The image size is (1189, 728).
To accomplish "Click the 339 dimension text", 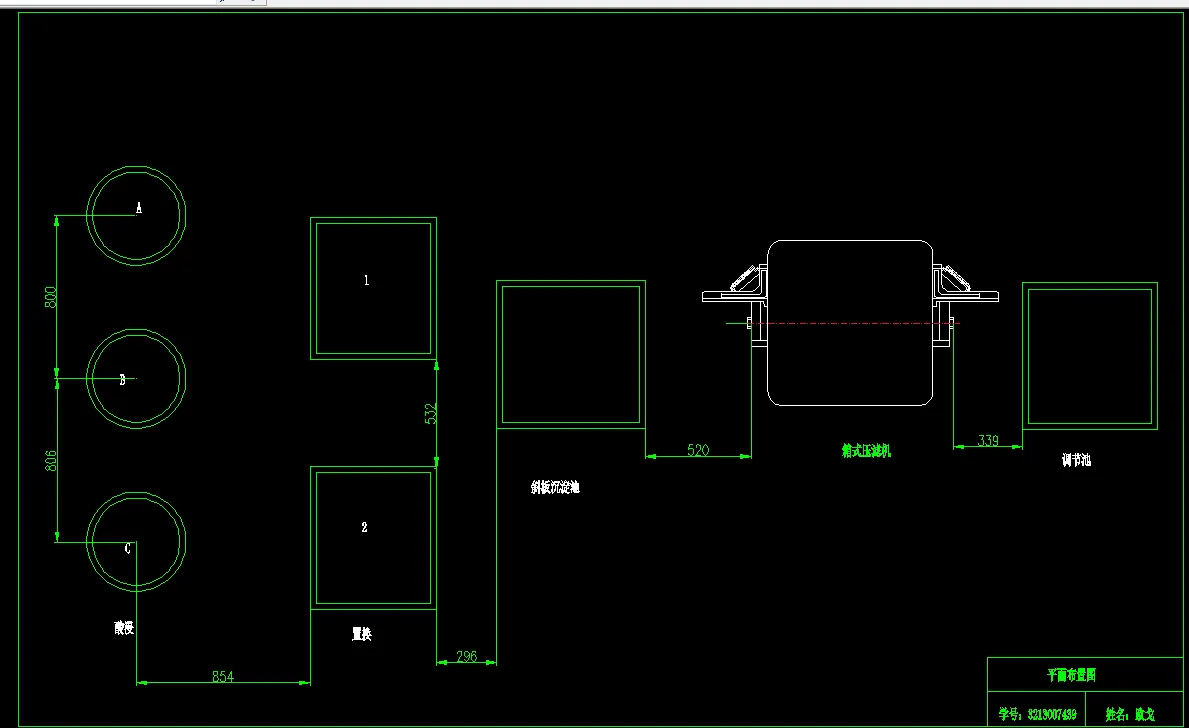I will click(x=988, y=441).
